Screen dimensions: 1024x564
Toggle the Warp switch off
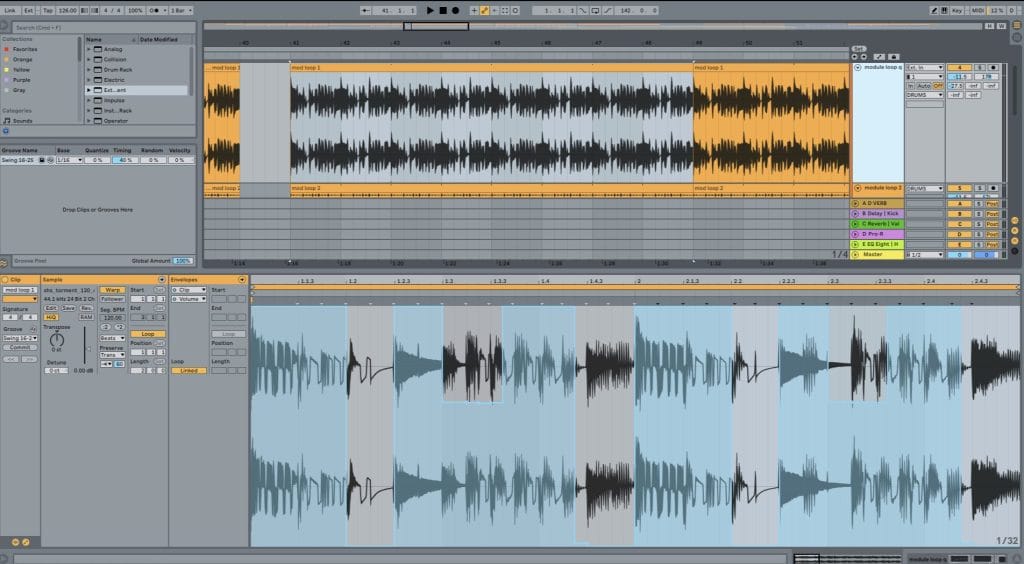112,290
